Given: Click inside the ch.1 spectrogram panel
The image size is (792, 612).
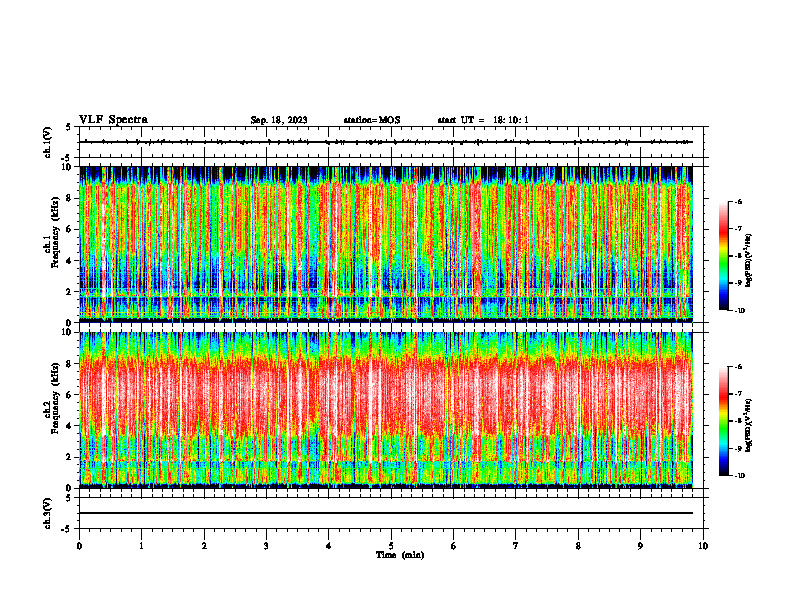Looking at the screenshot, I should (386, 244).
